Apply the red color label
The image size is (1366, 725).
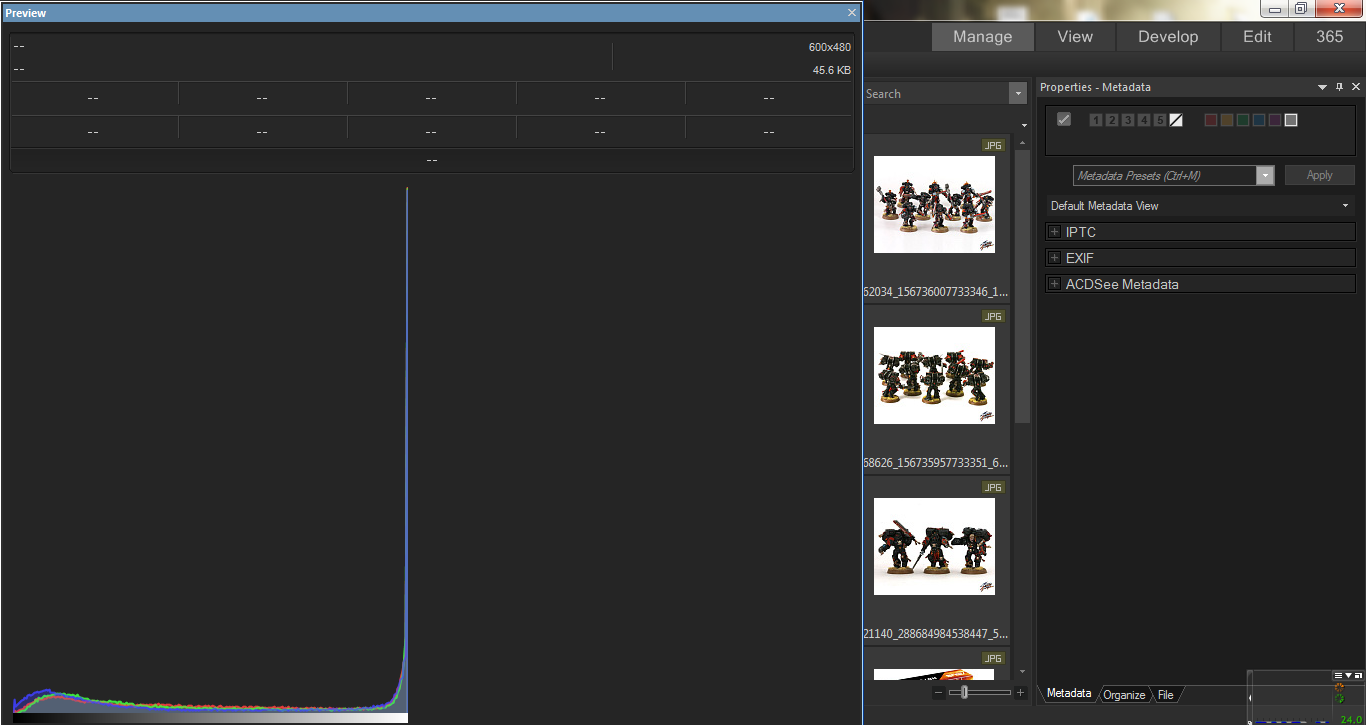point(1211,120)
